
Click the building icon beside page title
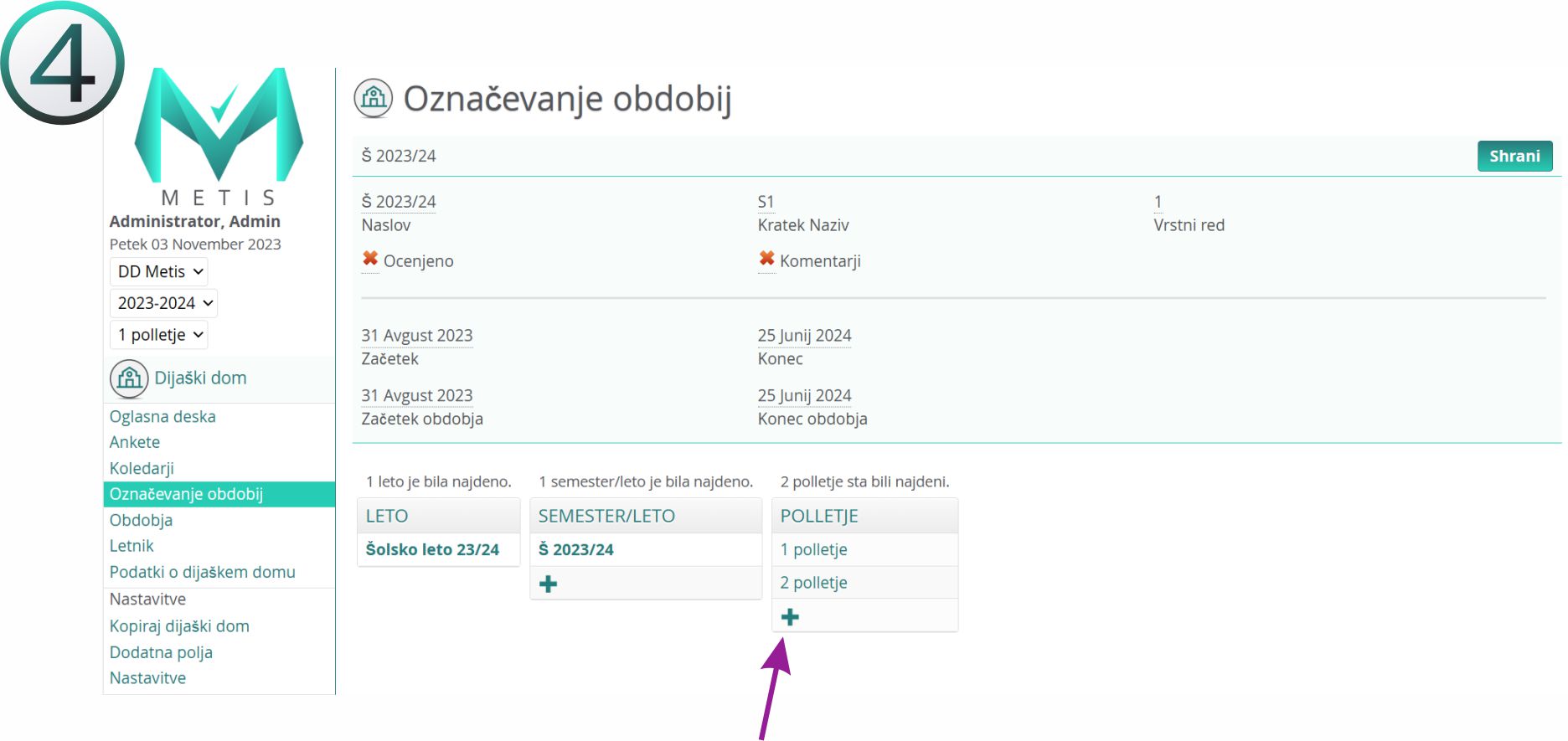pyautogui.click(x=373, y=99)
